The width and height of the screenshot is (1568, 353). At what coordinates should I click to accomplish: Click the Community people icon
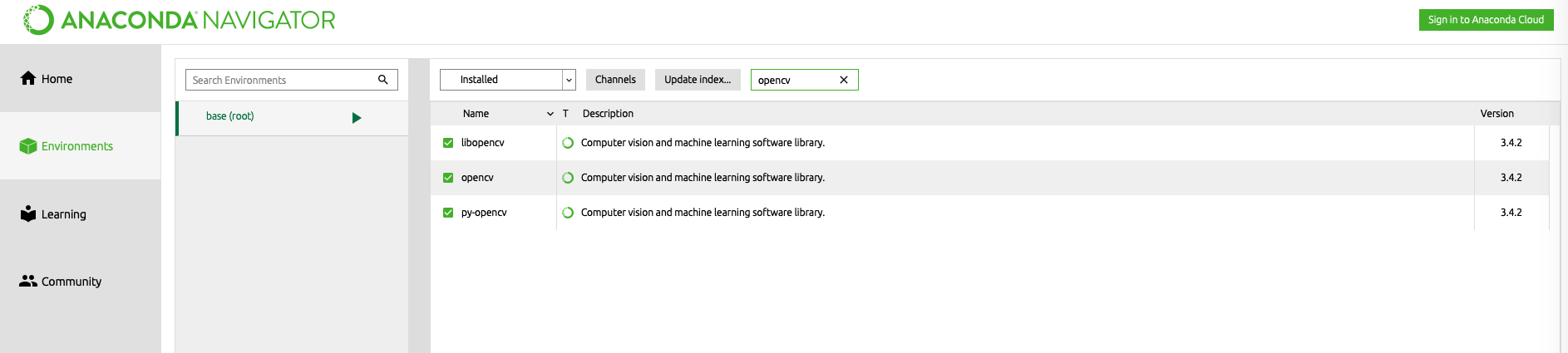tap(28, 282)
